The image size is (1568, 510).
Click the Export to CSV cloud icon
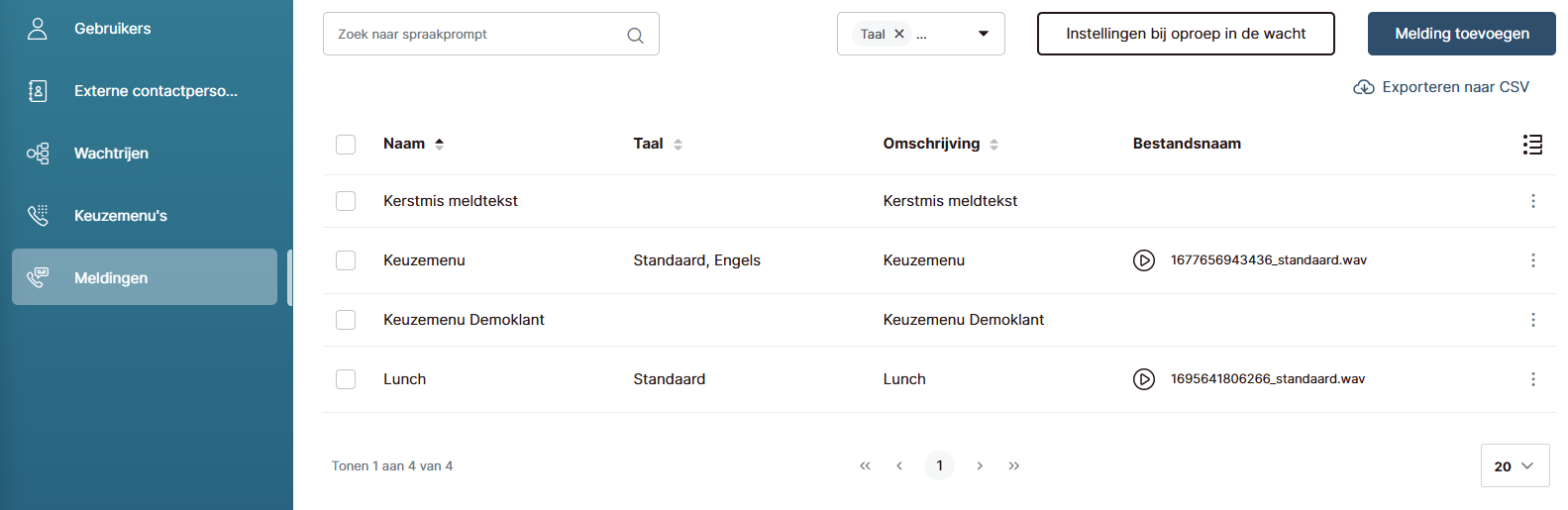click(x=1363, y=87)
